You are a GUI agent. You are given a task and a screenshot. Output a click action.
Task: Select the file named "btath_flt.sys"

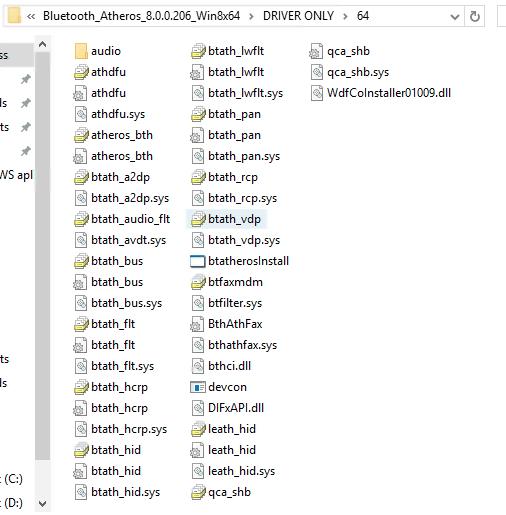coord(123,366)
